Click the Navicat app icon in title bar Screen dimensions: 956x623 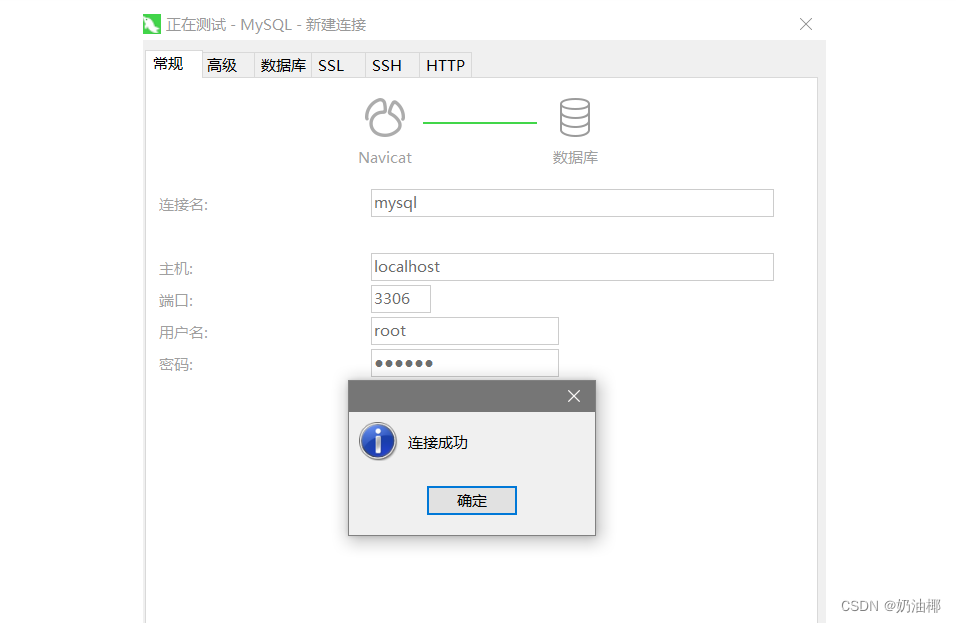tap(152, 24)
